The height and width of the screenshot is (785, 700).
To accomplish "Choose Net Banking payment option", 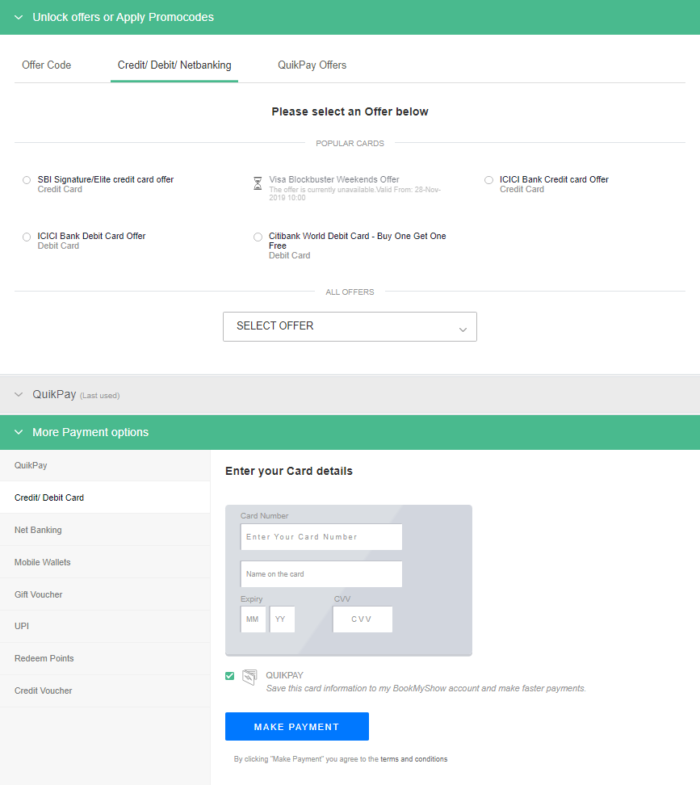I will coord(38,530).
